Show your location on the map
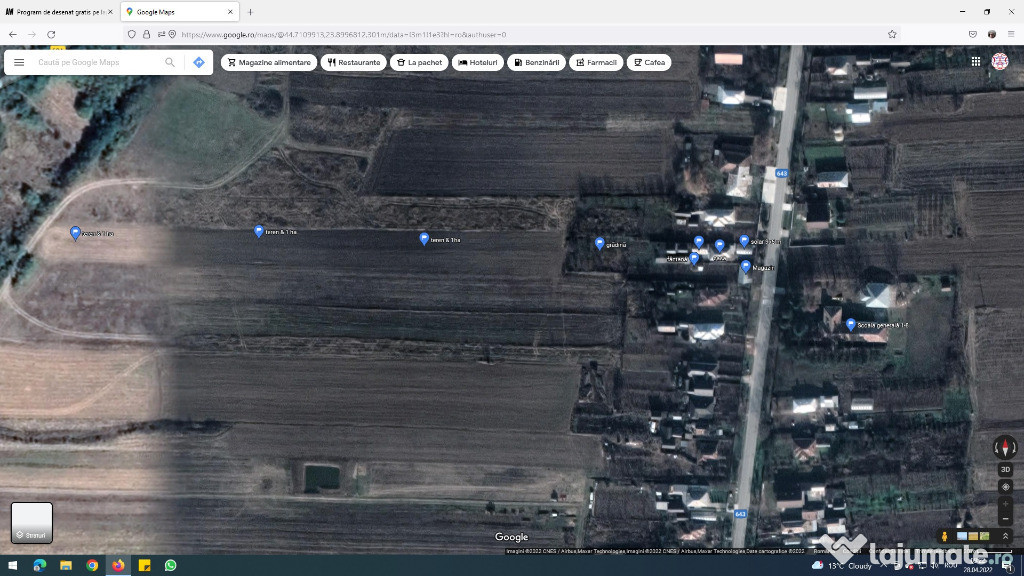Viewport: 1024px width, 576px height. point(1005,487)
